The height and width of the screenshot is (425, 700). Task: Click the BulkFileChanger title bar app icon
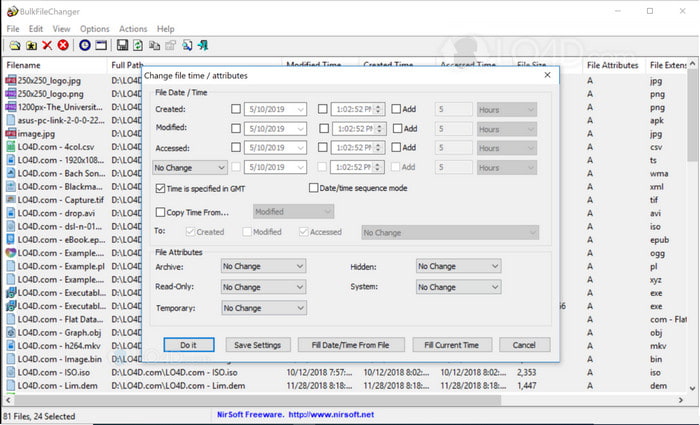pyautogui.click(x=12, y=12)
